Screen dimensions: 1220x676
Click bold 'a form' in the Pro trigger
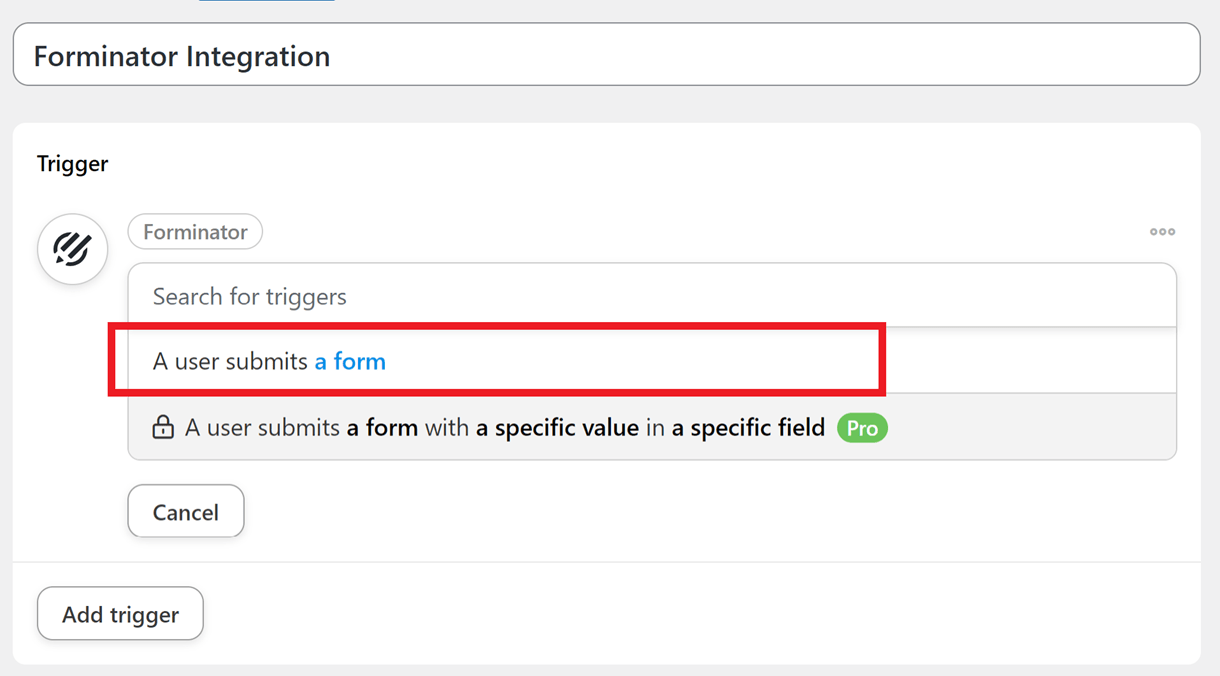[382, 428]
